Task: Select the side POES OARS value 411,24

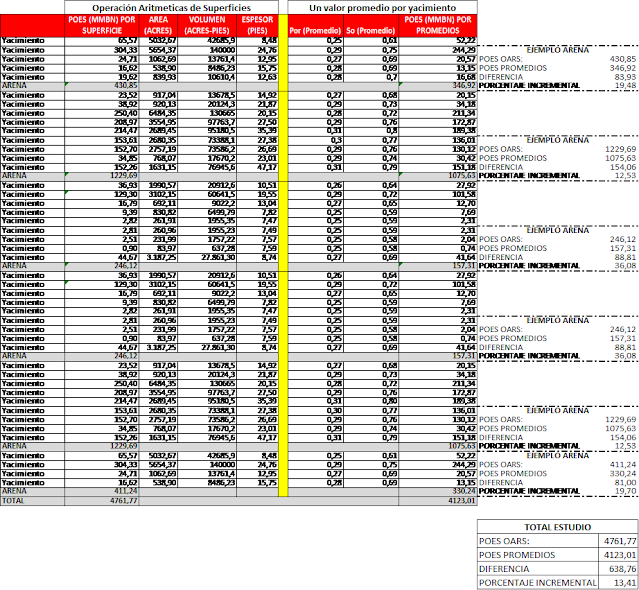Action: point(623,465)
